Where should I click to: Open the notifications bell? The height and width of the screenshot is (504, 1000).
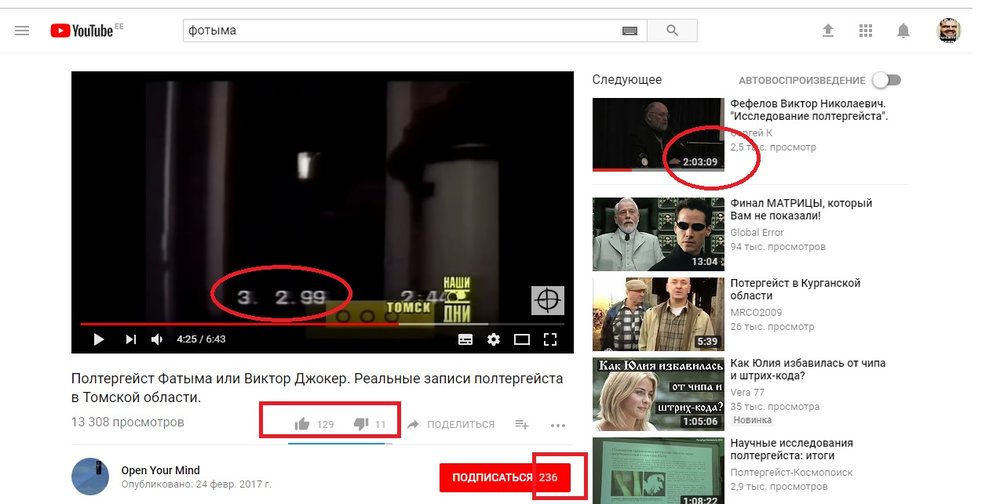903,31
